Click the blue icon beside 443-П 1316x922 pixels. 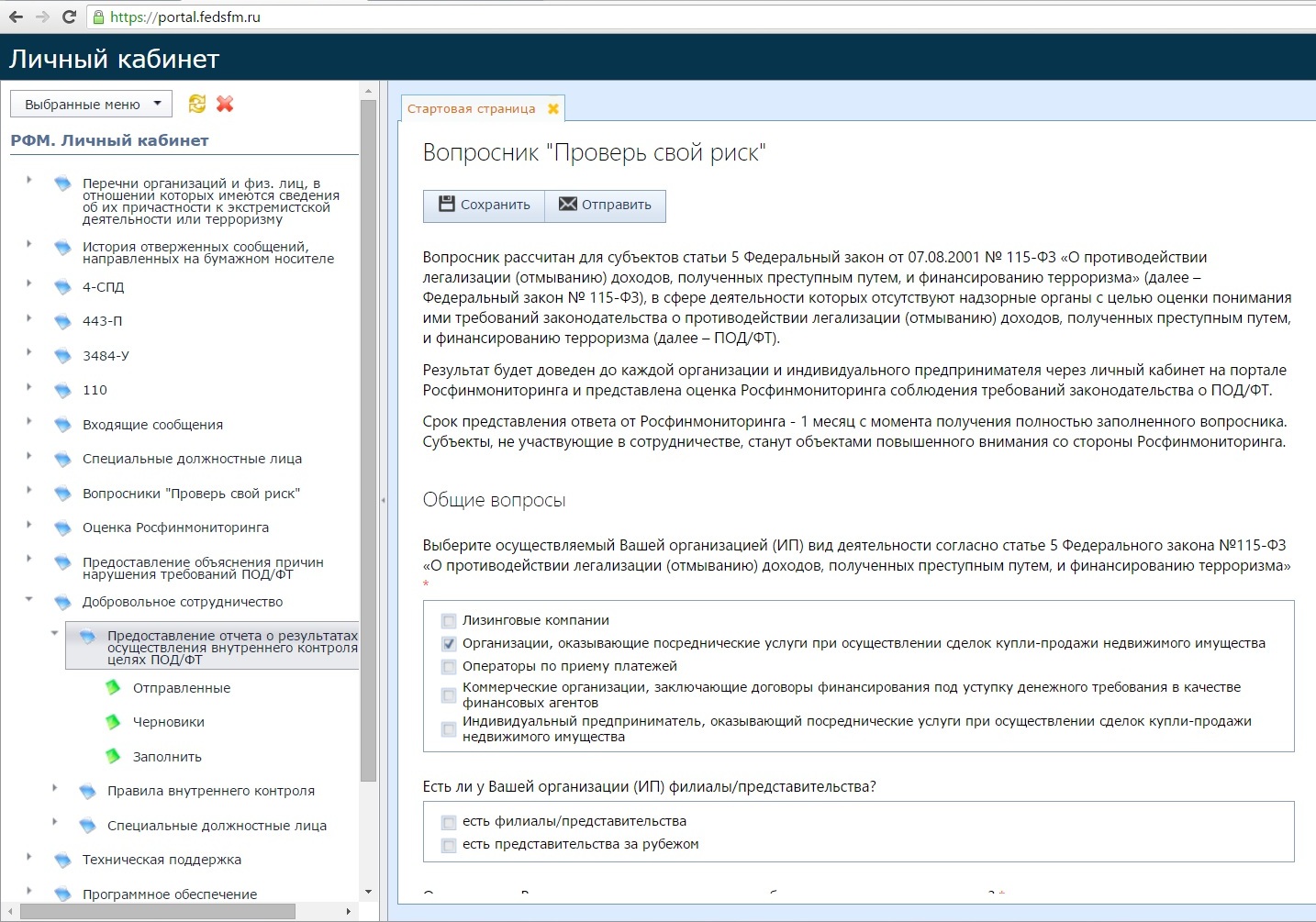[62, 321]
